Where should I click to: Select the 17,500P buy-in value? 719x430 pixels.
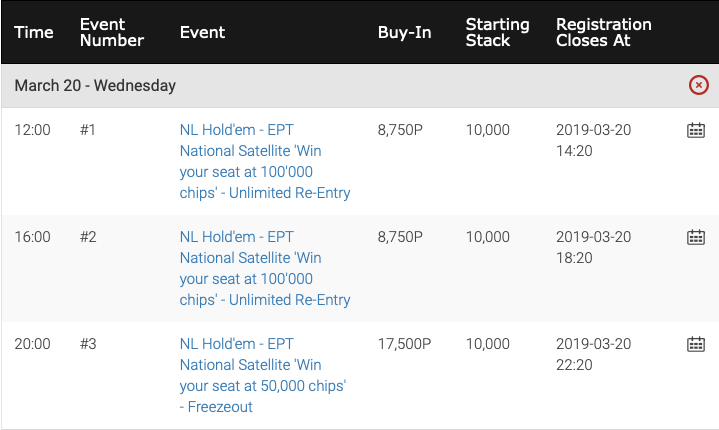tap(404, 344)
